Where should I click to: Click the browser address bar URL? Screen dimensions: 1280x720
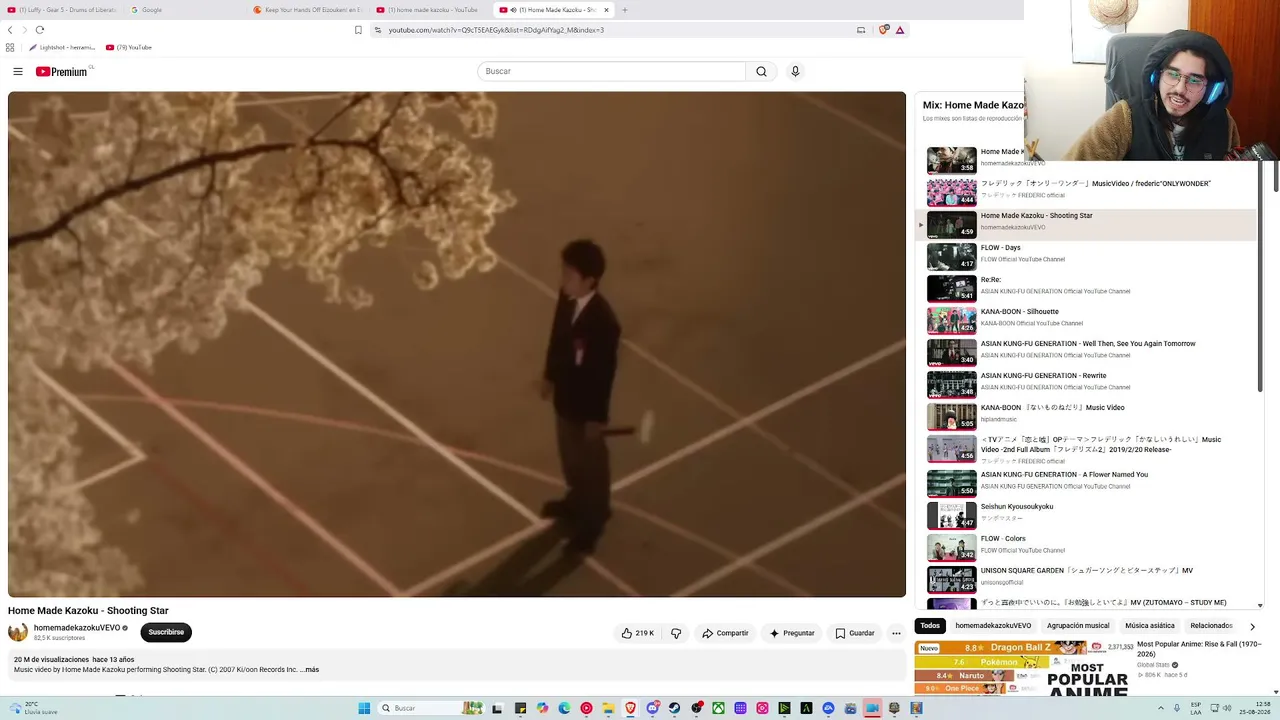pos(496,30)
